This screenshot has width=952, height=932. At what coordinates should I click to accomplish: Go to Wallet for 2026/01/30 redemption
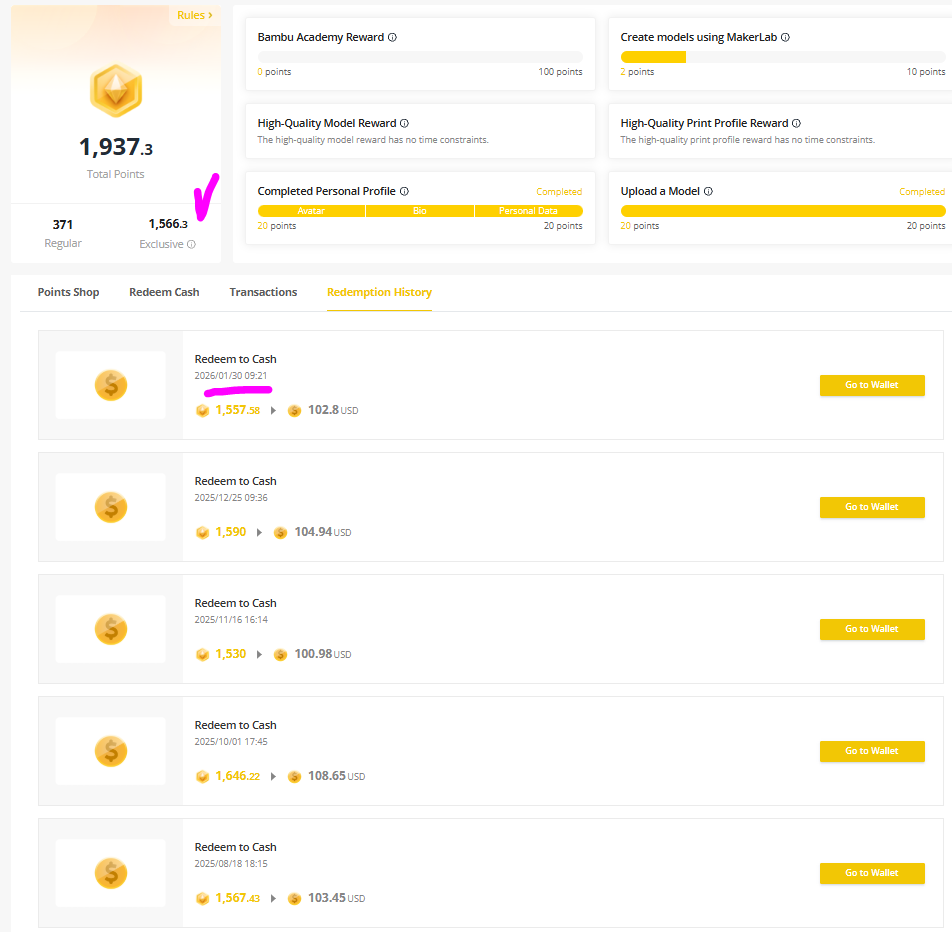pos(871,385)
